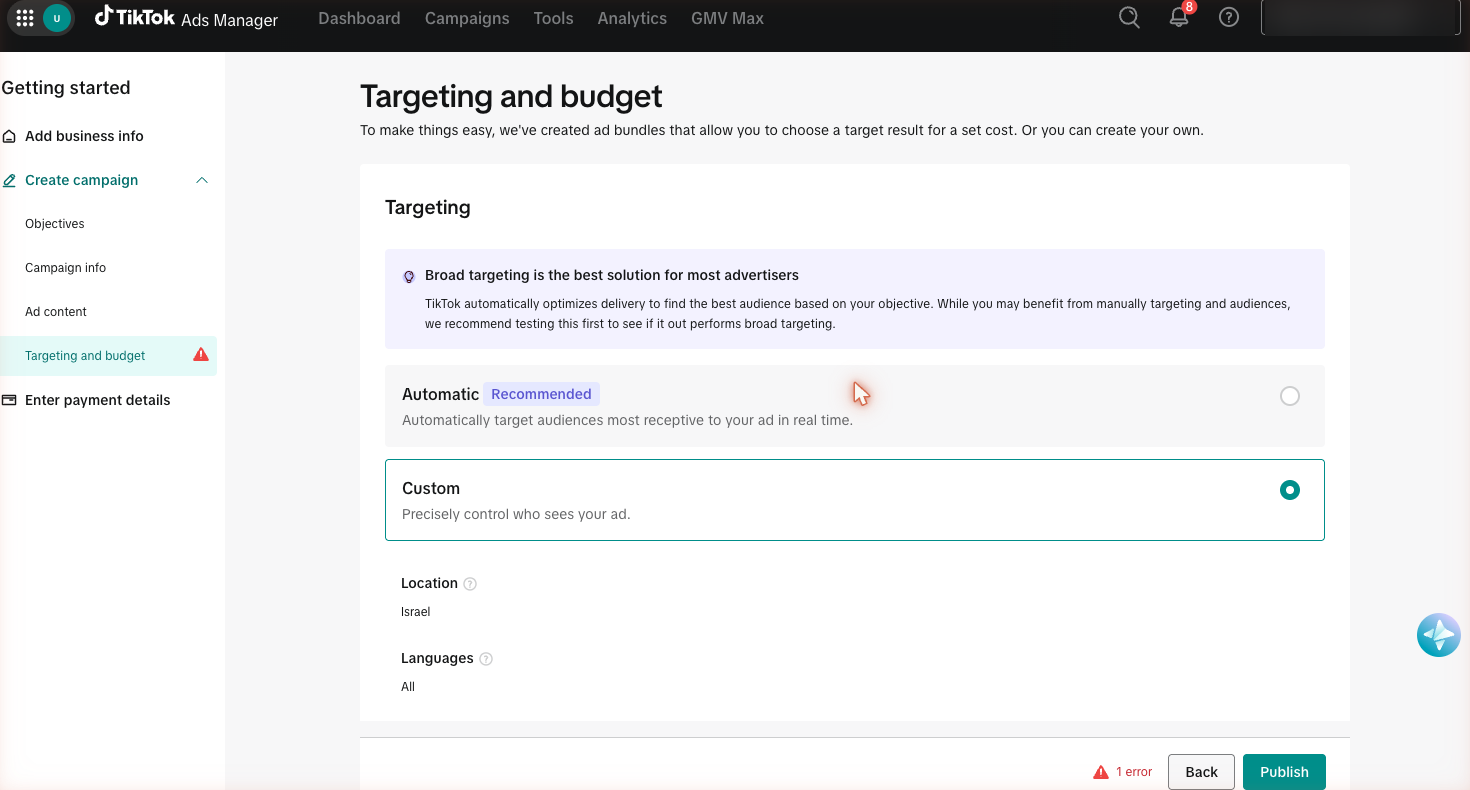Click the account selector field in header
The image size is (1470, 790).
pyautogui.click(x=1360, y=18)
